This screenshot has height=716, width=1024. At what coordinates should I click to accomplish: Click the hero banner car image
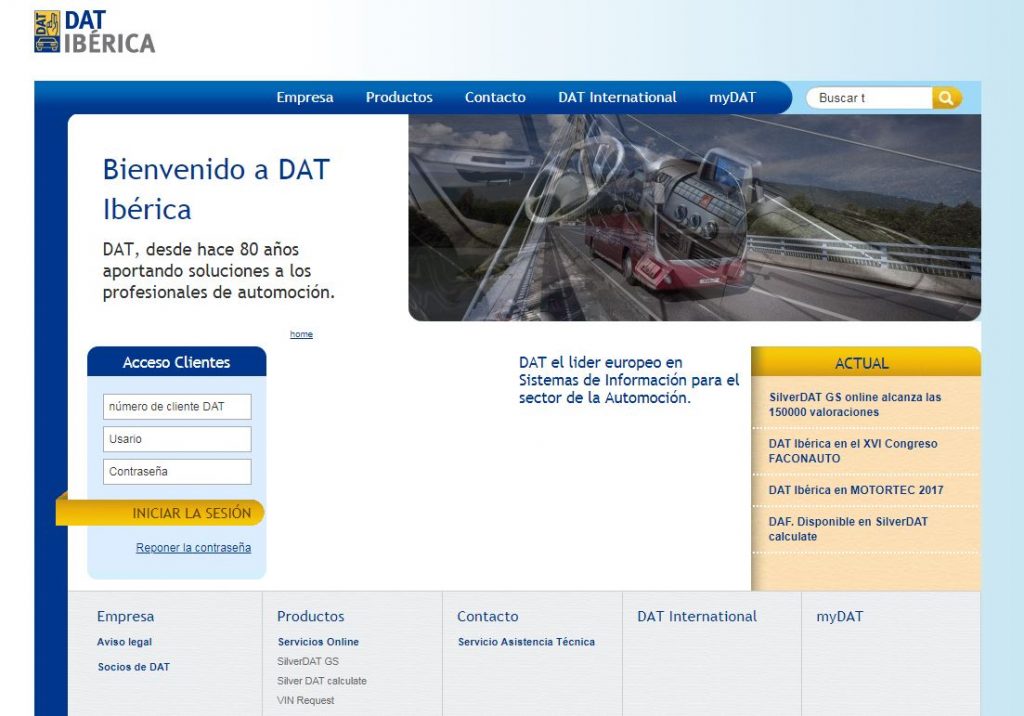(x=694, y=218)
